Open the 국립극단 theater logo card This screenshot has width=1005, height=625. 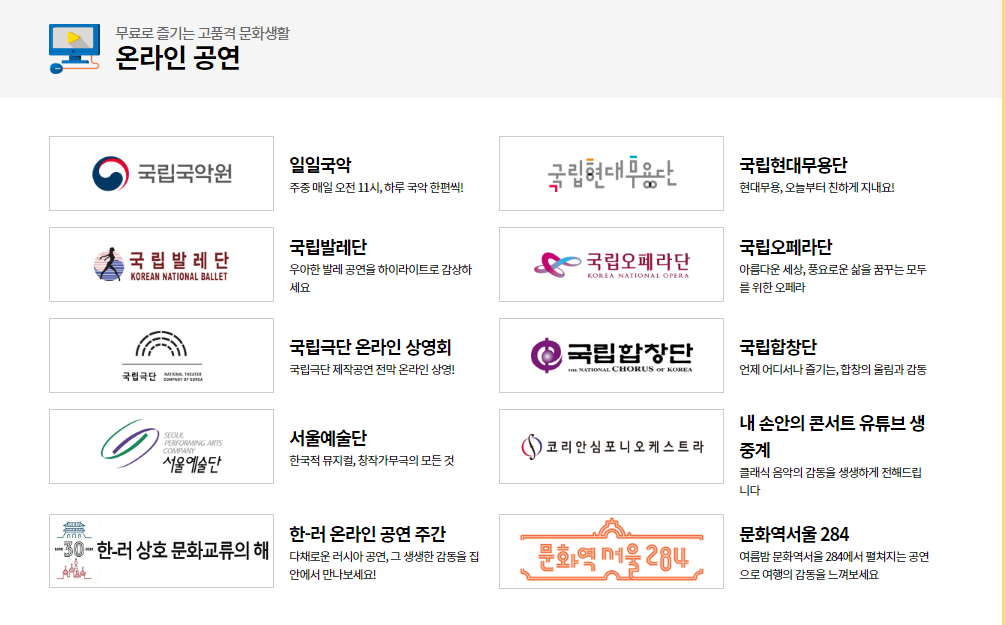pos(162,355)
